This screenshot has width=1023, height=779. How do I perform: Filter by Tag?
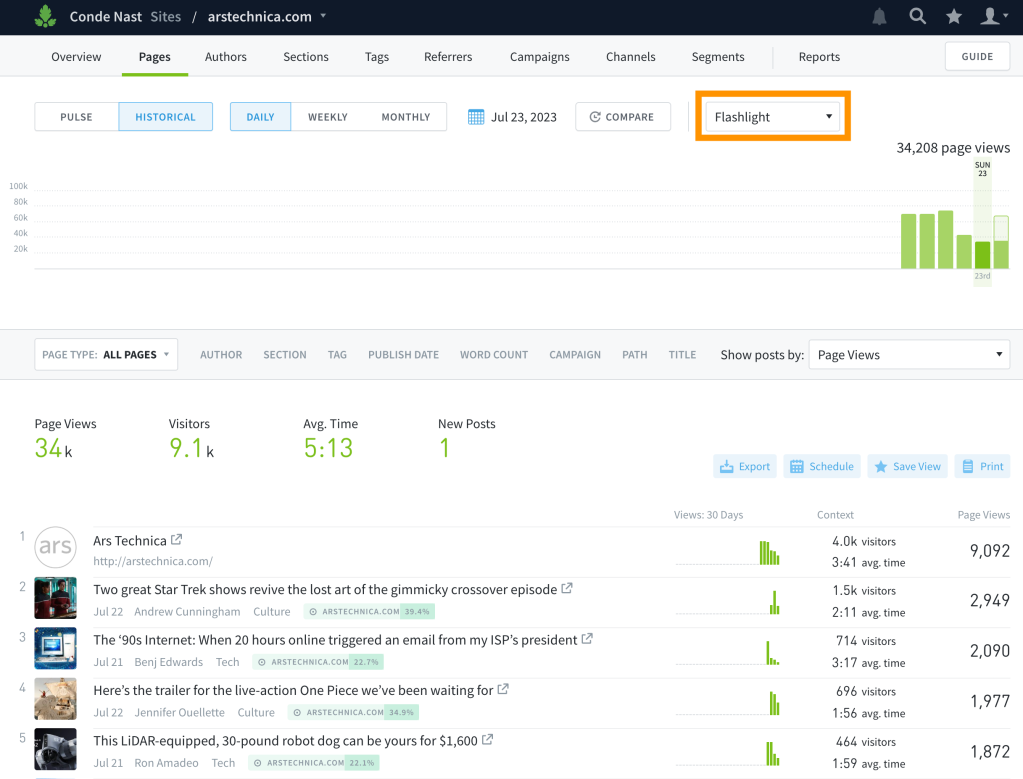tap(337, 355)
